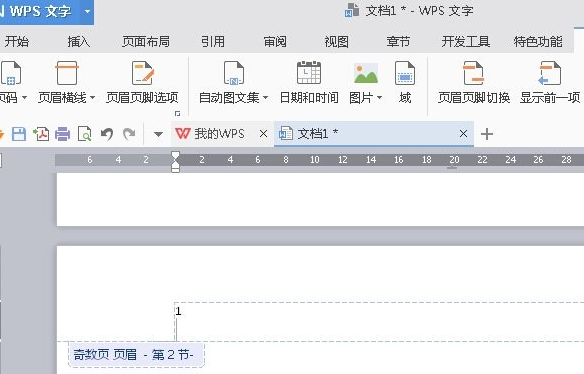
Task: Switch to the 视图 ribbon tab
Action: click(336, 41)
